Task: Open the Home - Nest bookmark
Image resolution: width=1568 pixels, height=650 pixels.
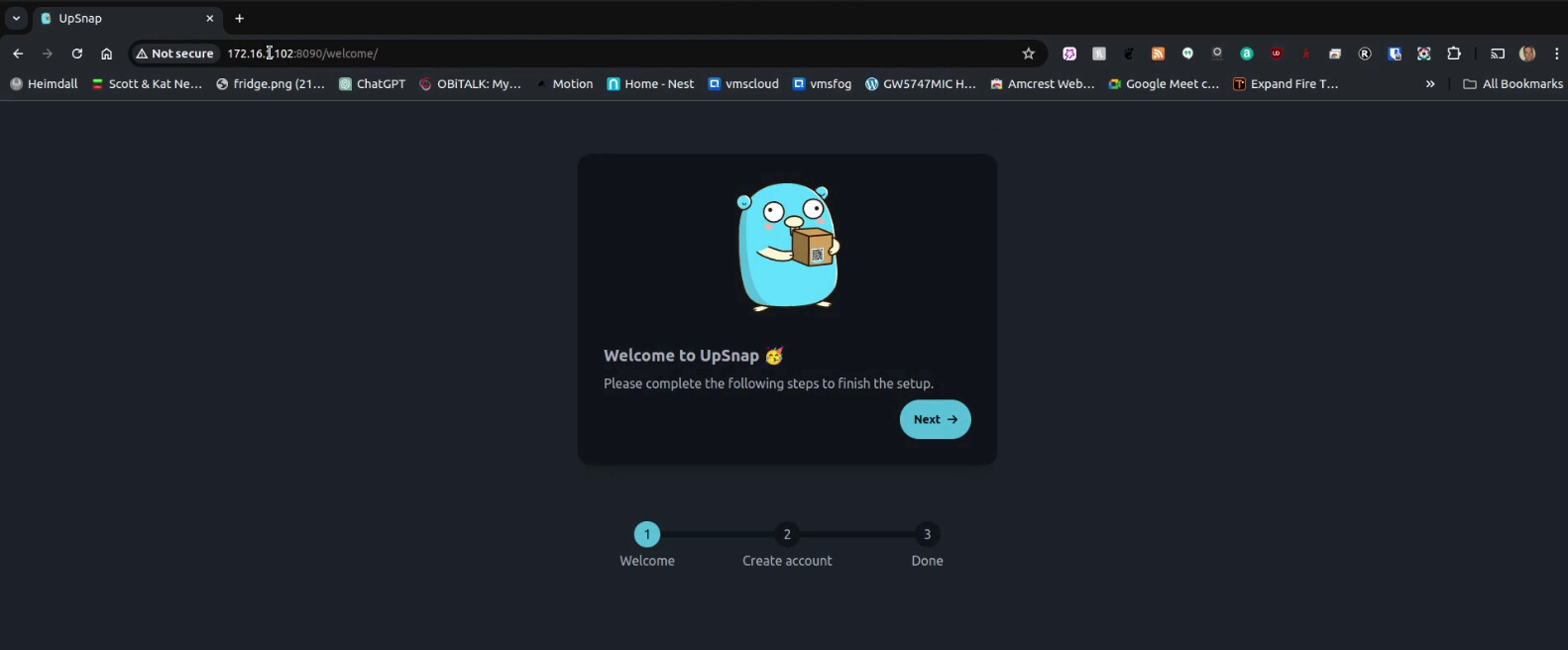Action: tap(650, 84)
